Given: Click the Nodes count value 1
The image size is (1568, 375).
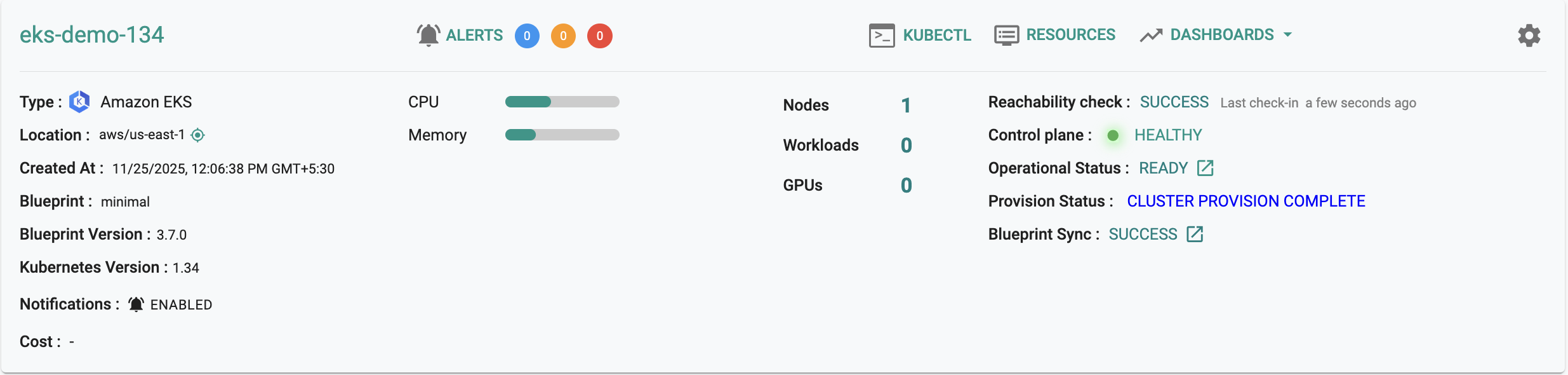Looking at the screenshot, I should tap(906, 106).
